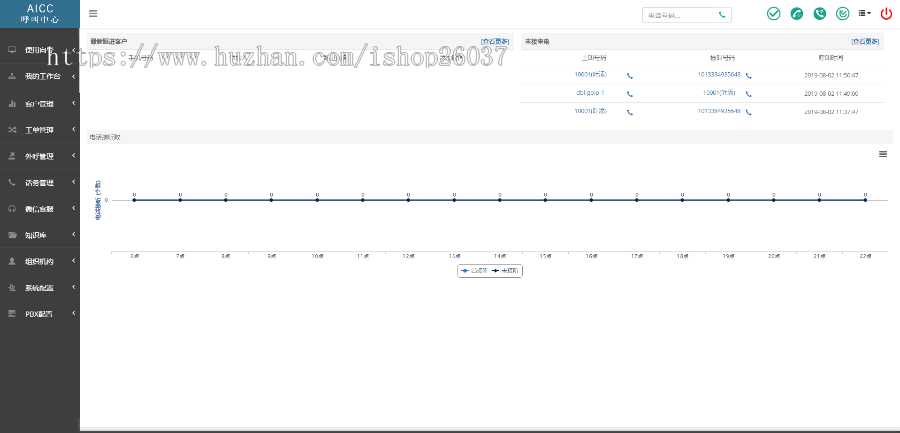Click the 最新跟进客户 panel title
The width and height of the screenshot is (900, 433).
pyautogui.click(x=109, y=42)
